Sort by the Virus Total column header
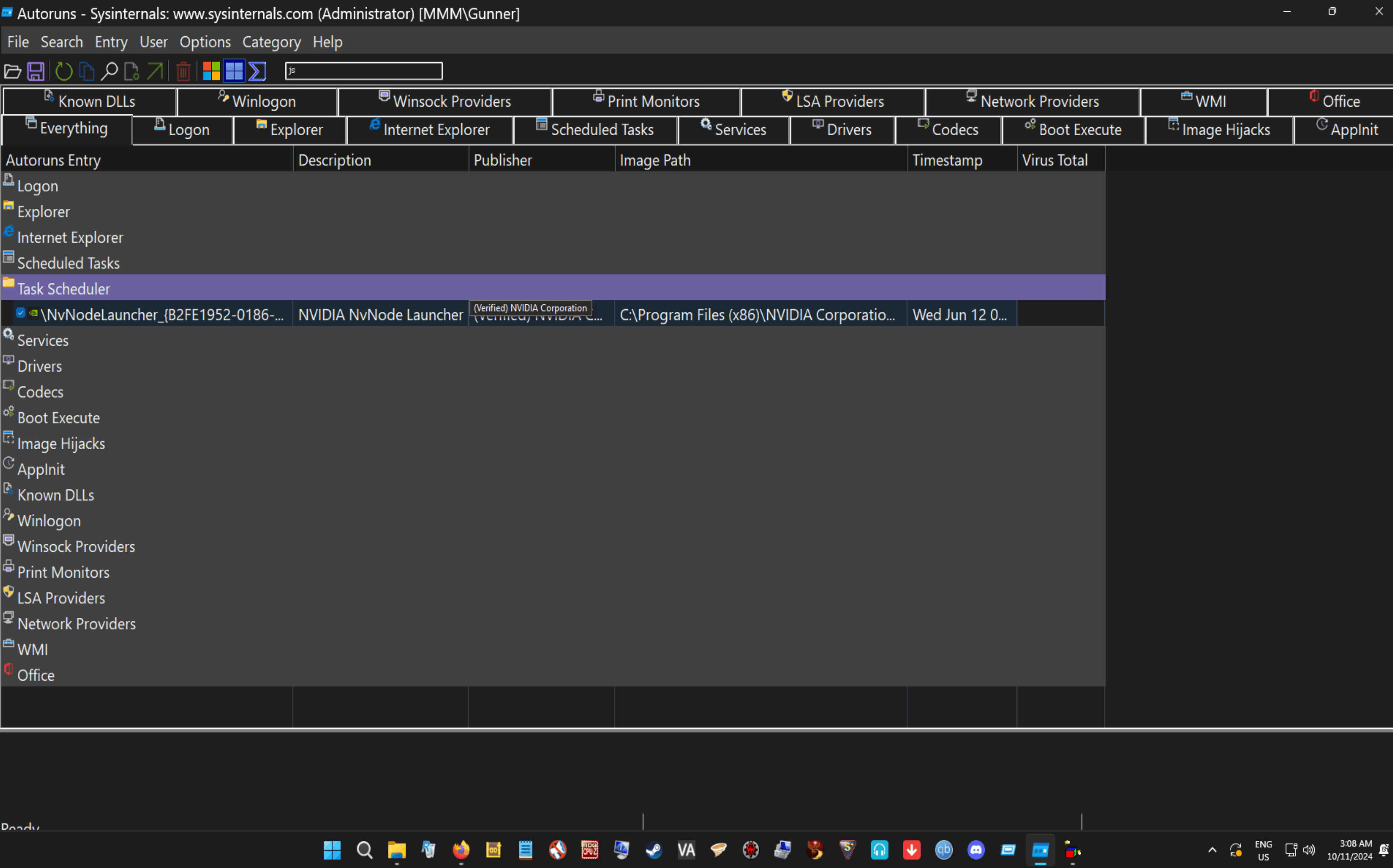 (1061, 160)
